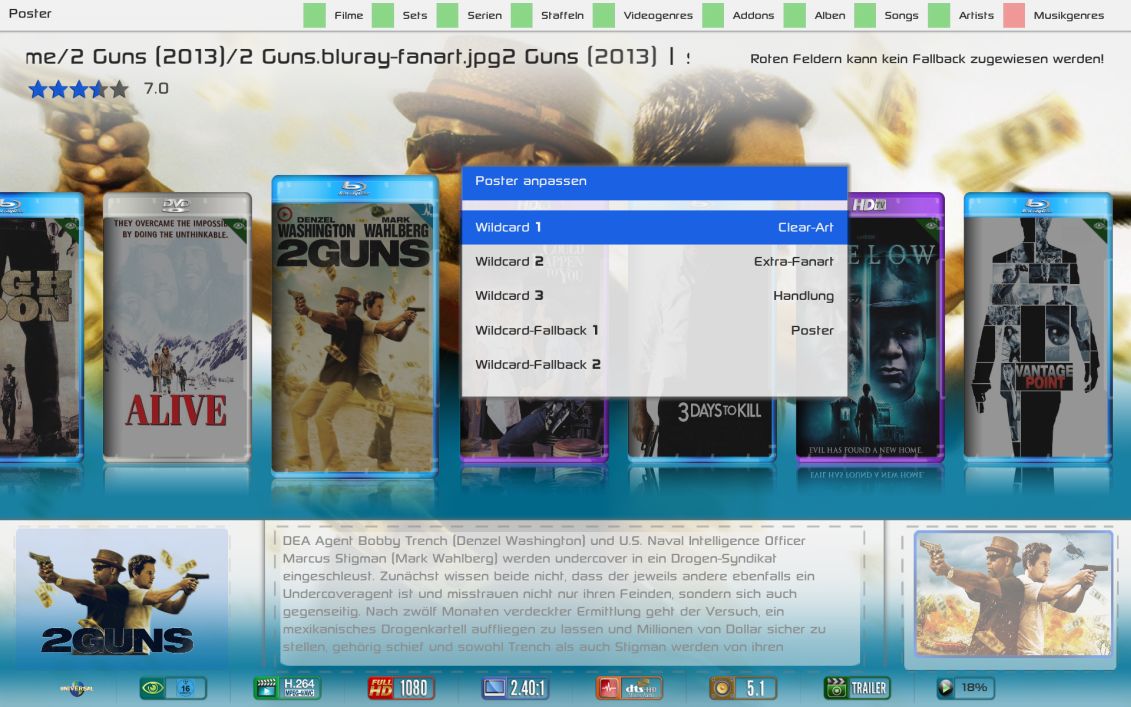Click the green square beside Filme
This screenshot has width=1131, height=707.
[x=314, y=15]
